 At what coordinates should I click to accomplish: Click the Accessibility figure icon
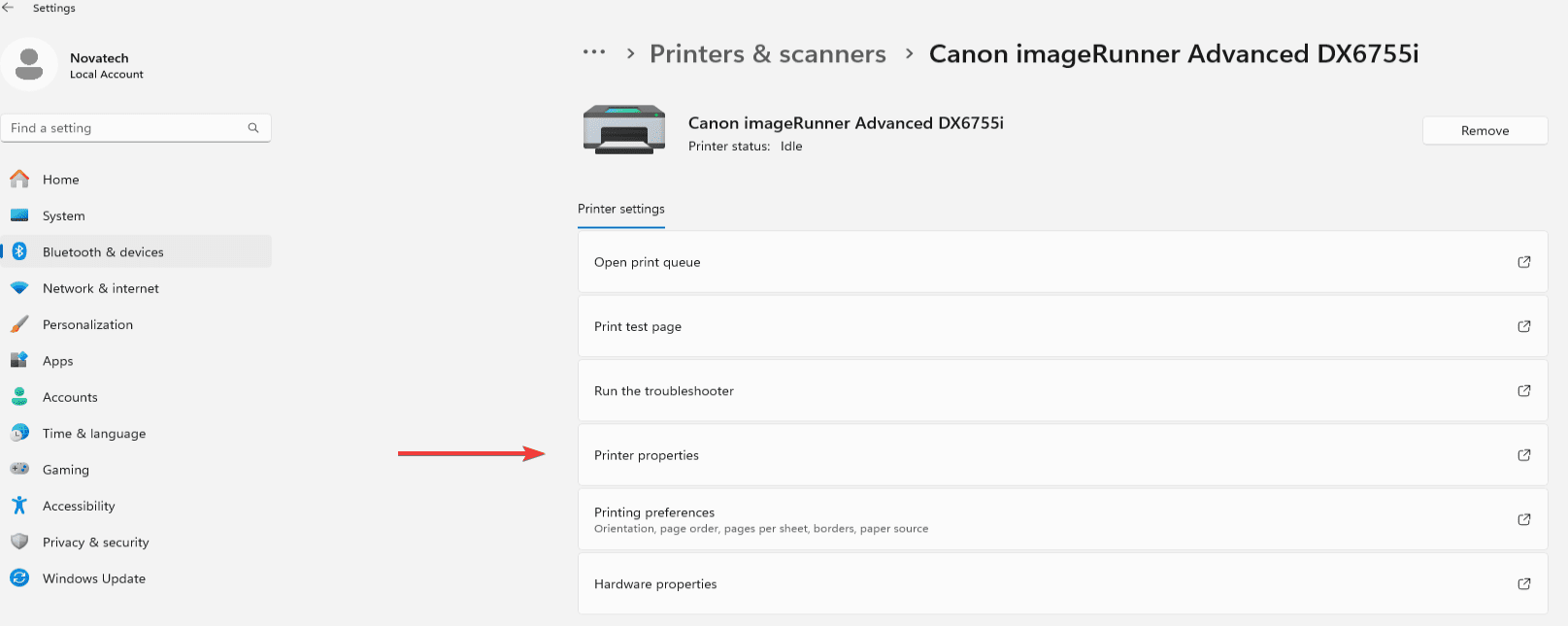19,506
